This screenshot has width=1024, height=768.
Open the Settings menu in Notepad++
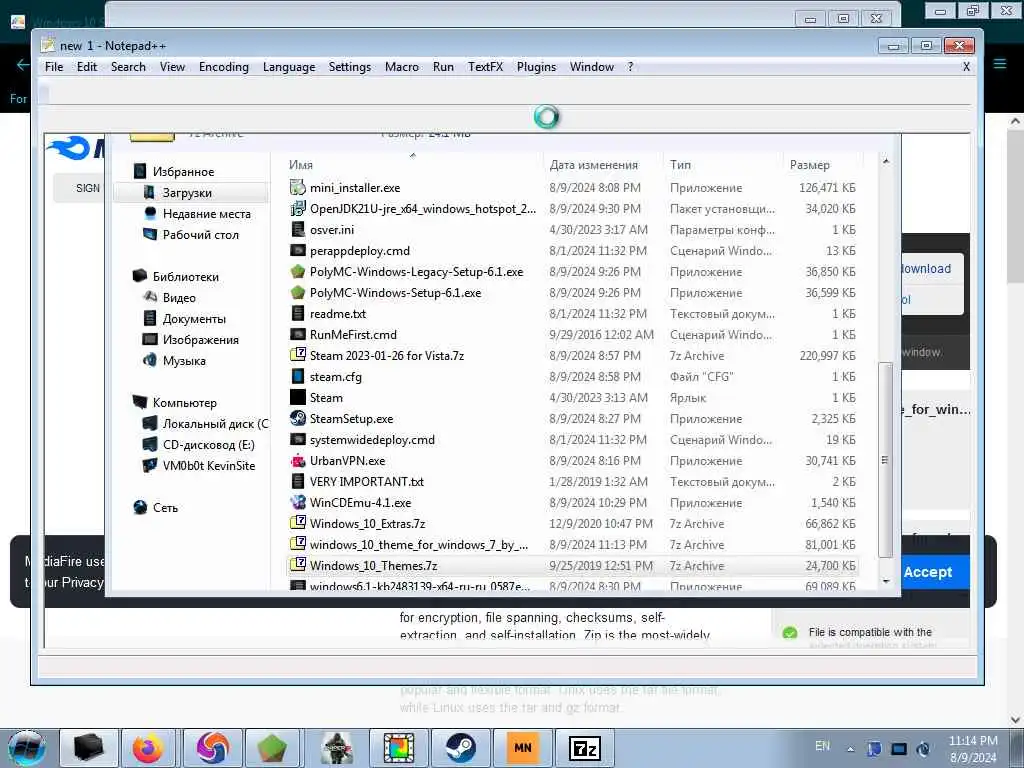tap(349, 67)
